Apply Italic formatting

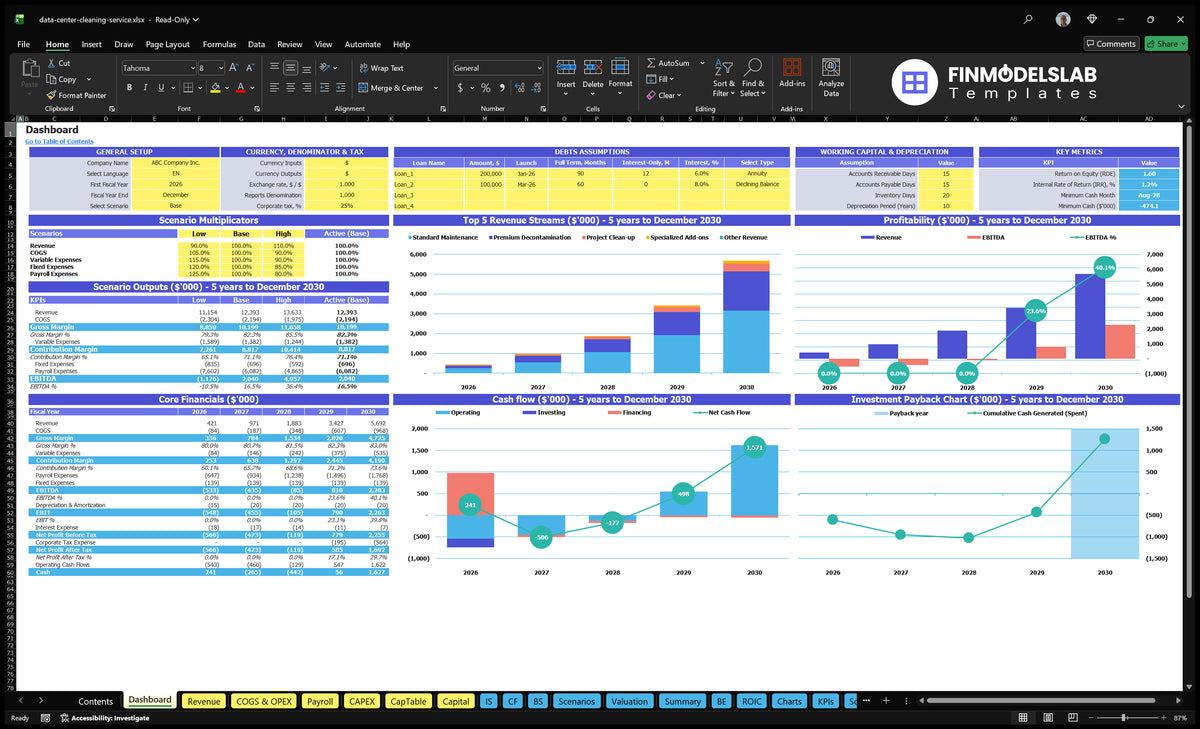click(x=145, y=88)
